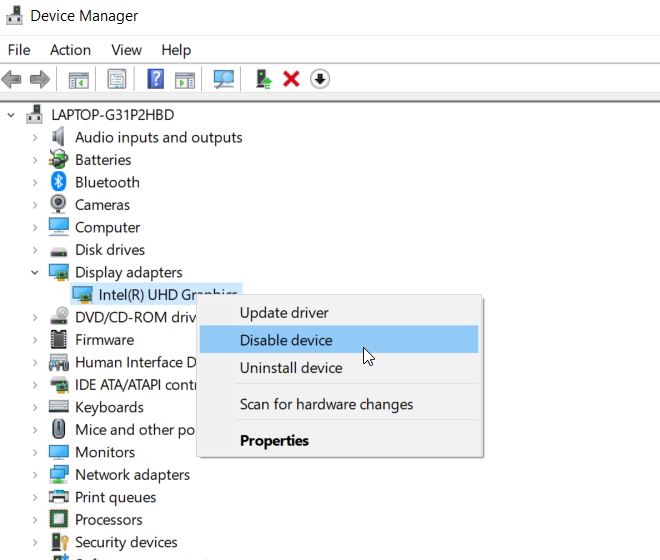Click the Disable device down-arrow toolbar icon
660x560 pixels.
[320, 79]
